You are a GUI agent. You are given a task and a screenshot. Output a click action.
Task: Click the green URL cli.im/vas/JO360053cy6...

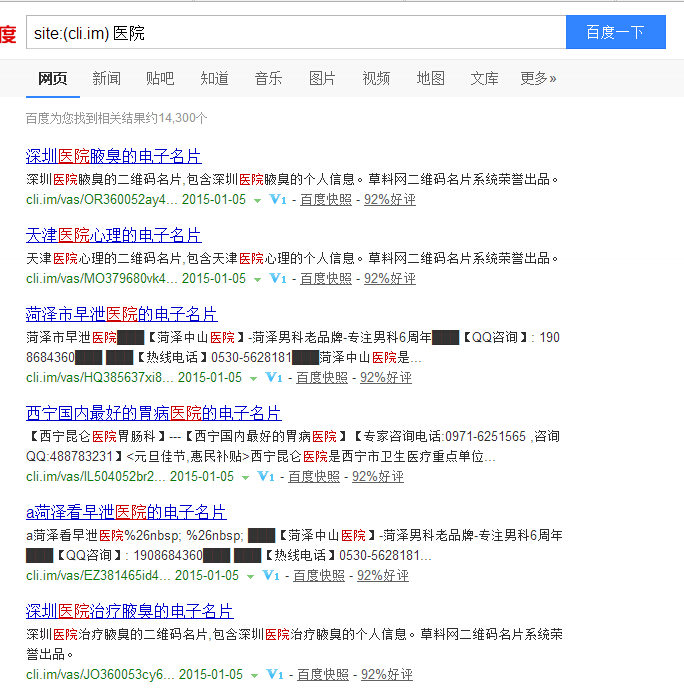(100, 674)
